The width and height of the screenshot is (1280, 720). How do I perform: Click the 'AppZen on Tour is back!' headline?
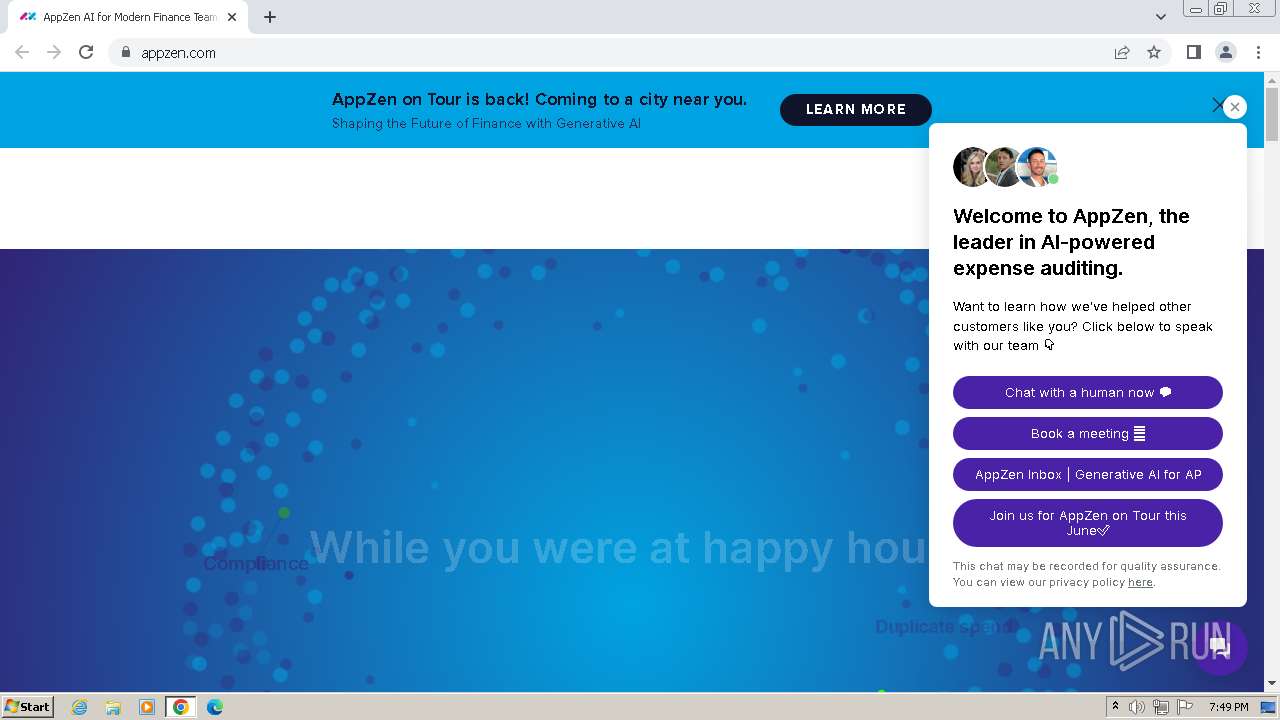(x=539, y=99)
